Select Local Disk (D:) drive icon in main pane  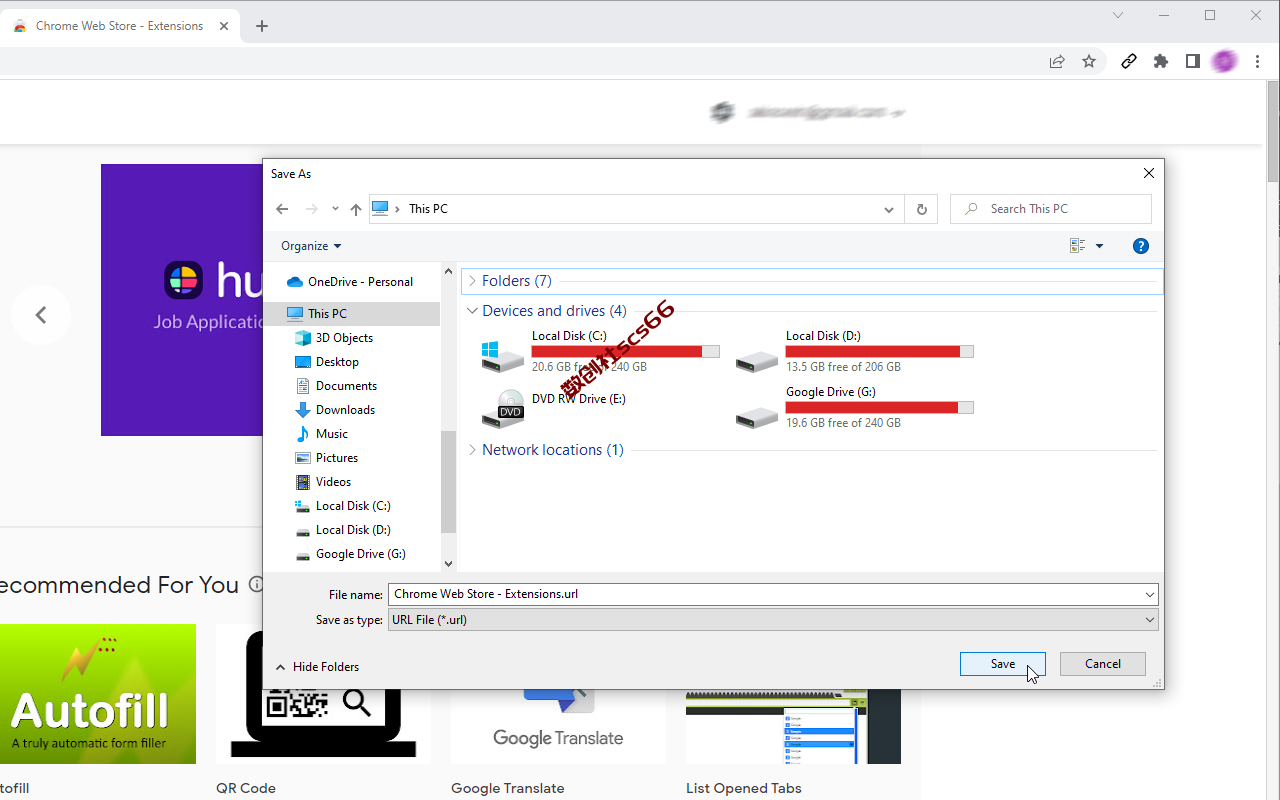[x=757, y=360]
